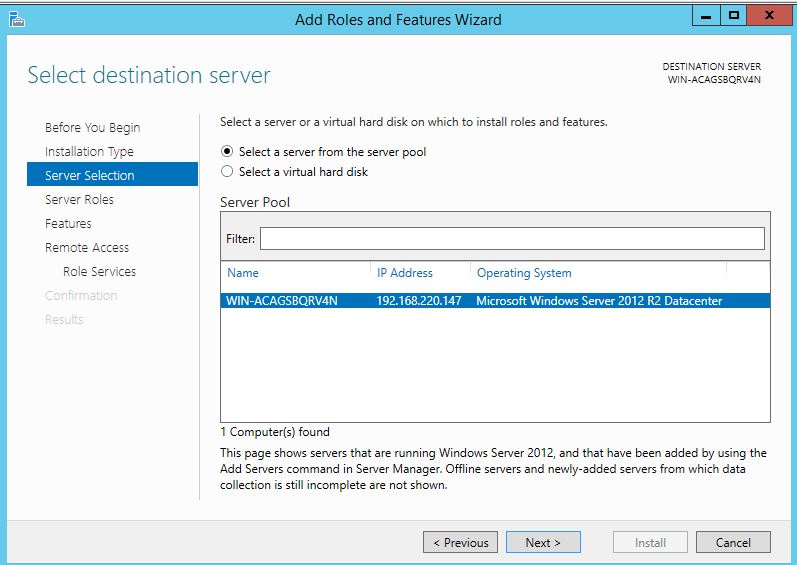Screen dimensions: 797x565
Task: Go to Before You Begin step
Action: 92,128
